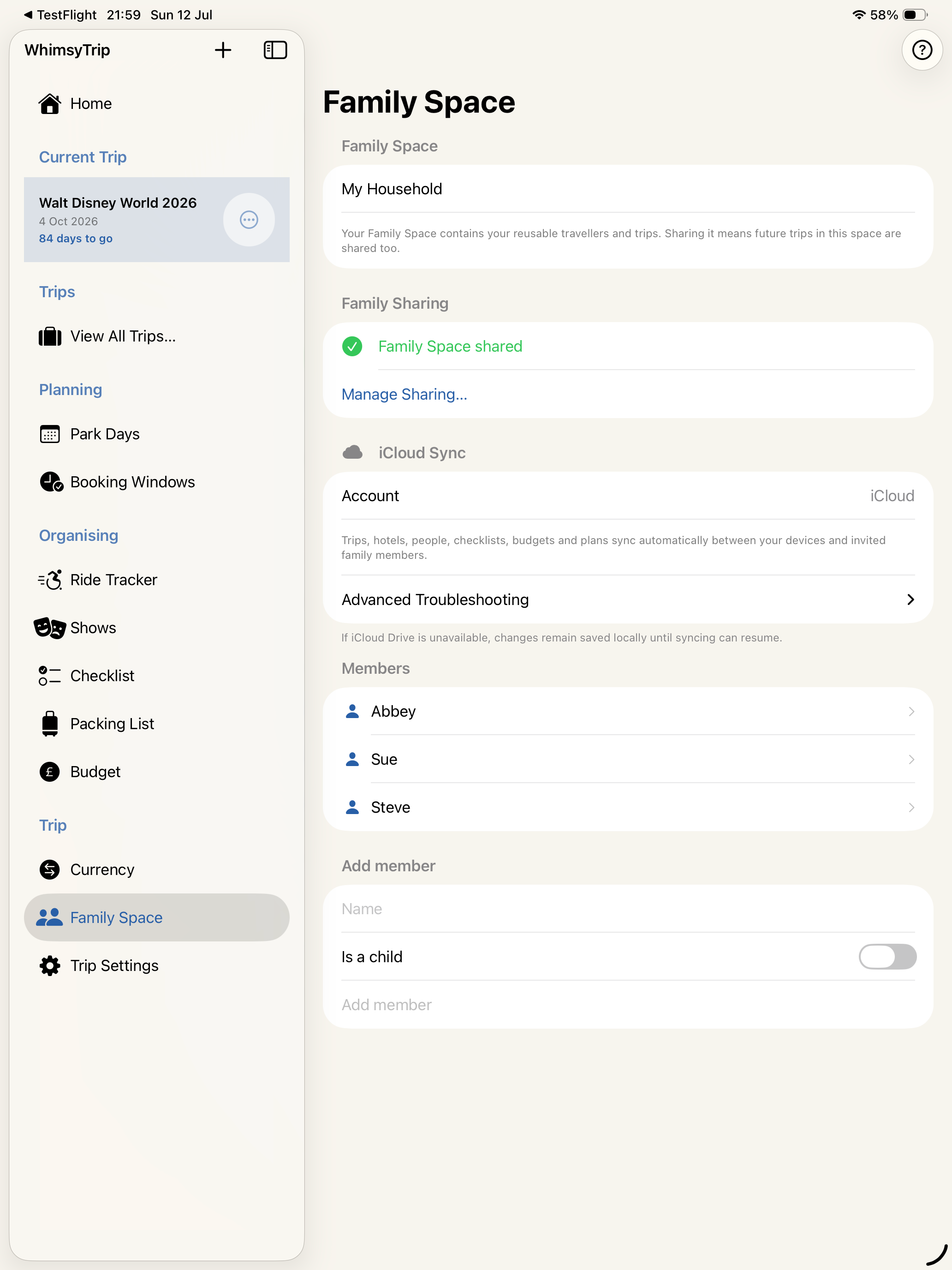Click the Budget pound sign icon
The width and height of the screenshot is (952, 1270).
click(x=49, y=772)
